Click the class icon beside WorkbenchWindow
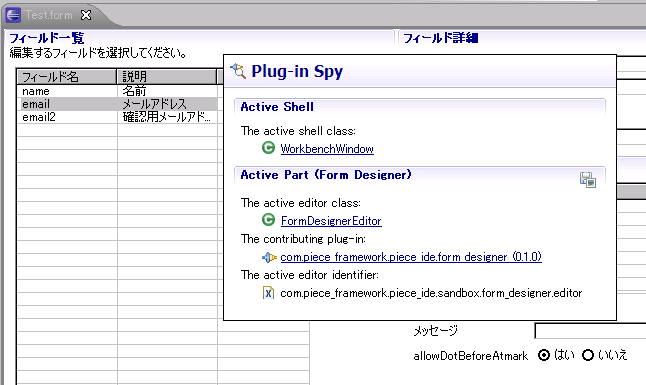Screen dimensions: 646x385 (x=268, y=148)
